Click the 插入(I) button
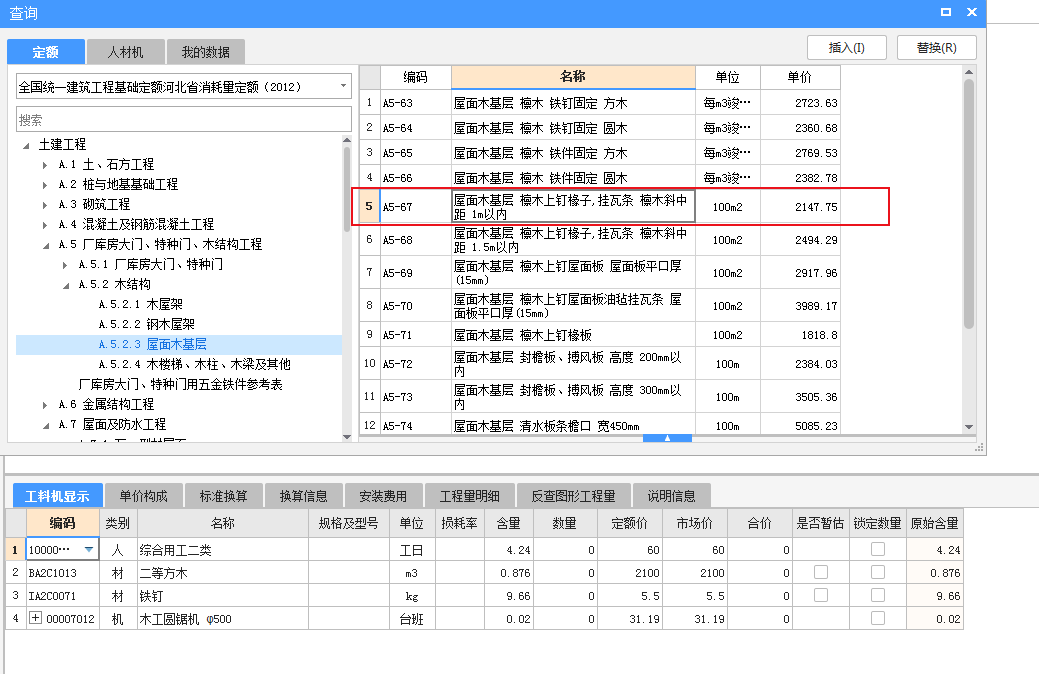This screenshot has width=1039, height=674. coord(846,47)
